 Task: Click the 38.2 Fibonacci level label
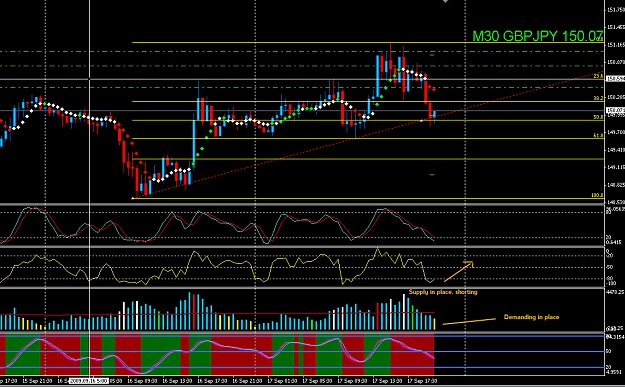pos(598,98)
